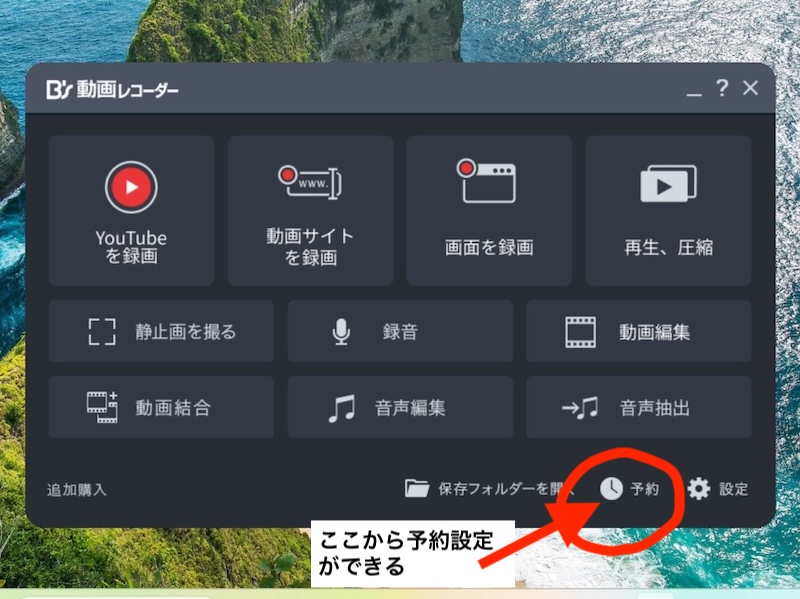This screenshot has width=800, height=599.
Task: Open the YouTube recording tile
Action: pos(131,210)
